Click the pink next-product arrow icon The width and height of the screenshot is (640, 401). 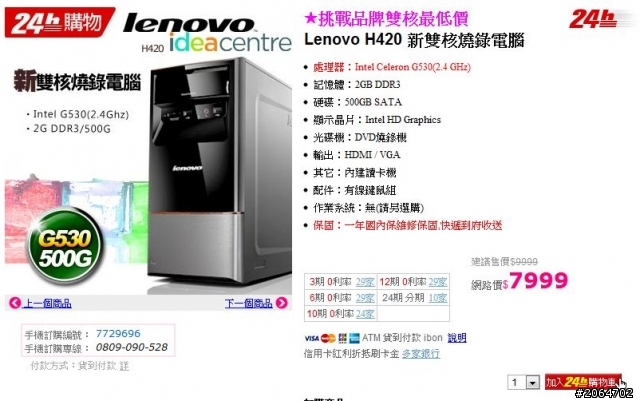tap(282, 303)
